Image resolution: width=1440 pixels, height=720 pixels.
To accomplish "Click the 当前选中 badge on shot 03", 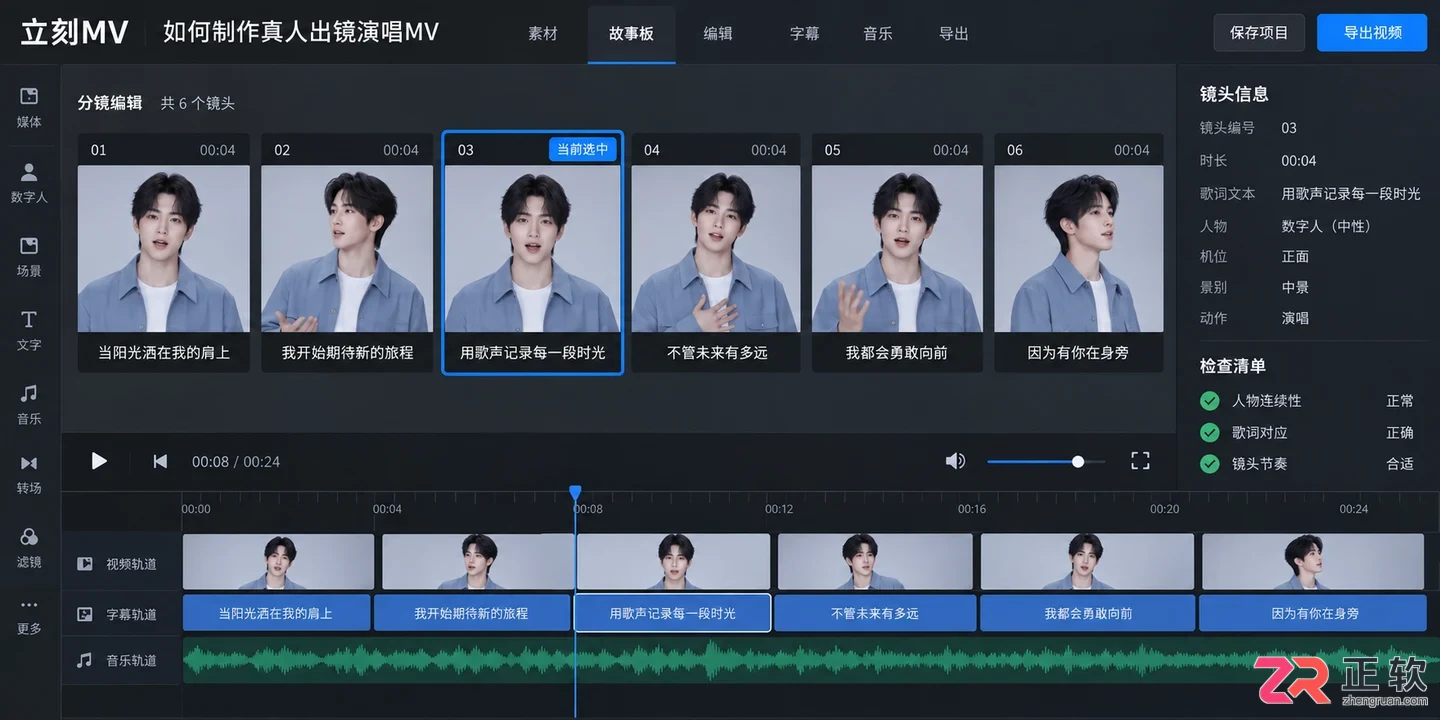I will pyautogui.click(x=582, y=150).
